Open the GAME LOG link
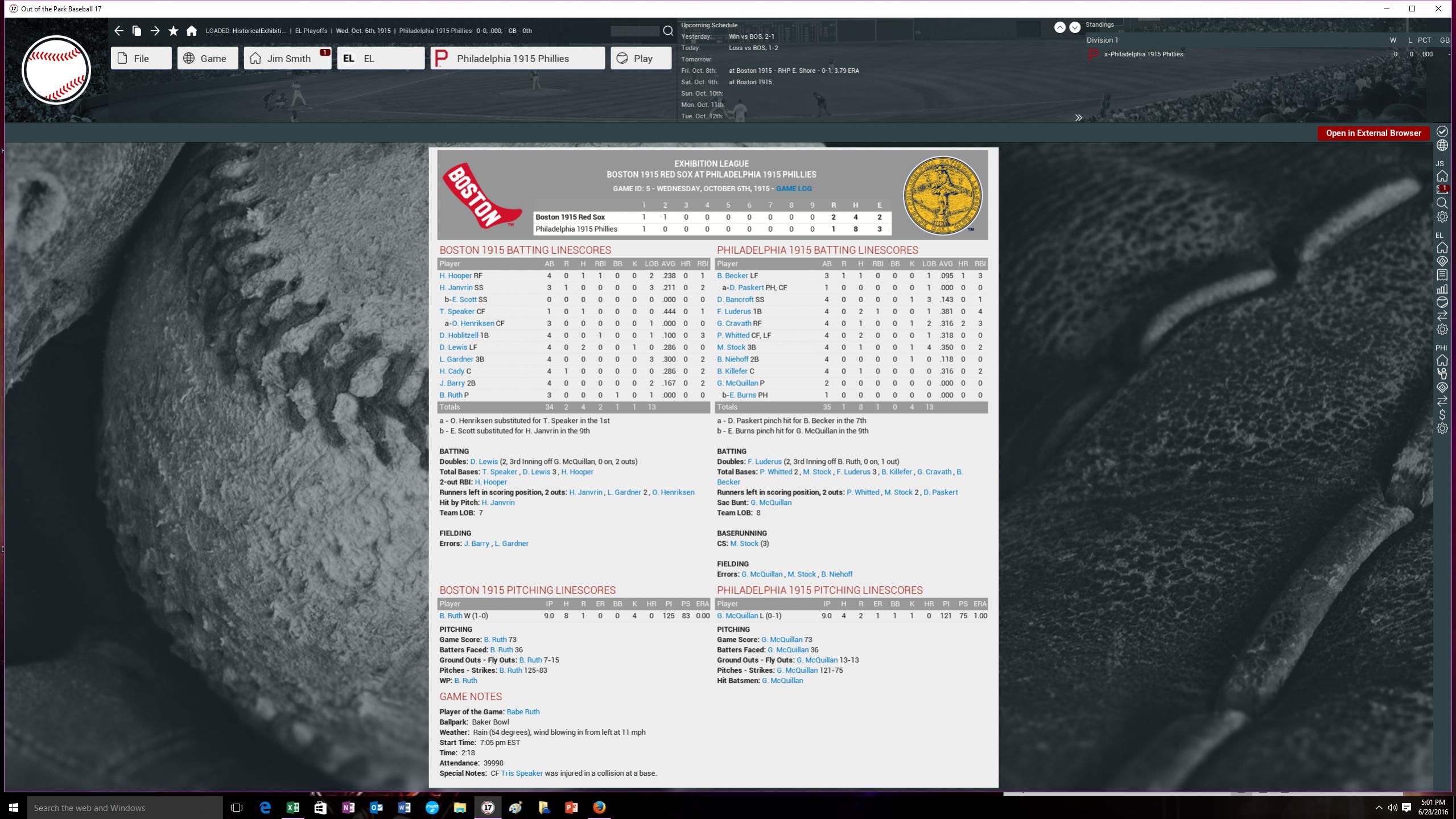Viewport: 1456px width, 819px height. 794,188
